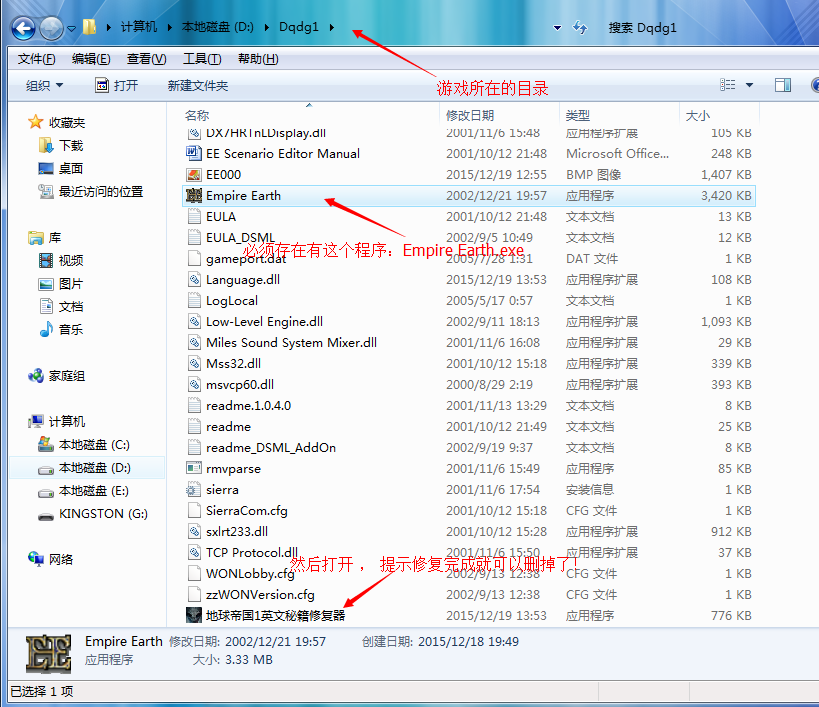
Task: Open the 帮助(H) menu
Action: point(258,59)
